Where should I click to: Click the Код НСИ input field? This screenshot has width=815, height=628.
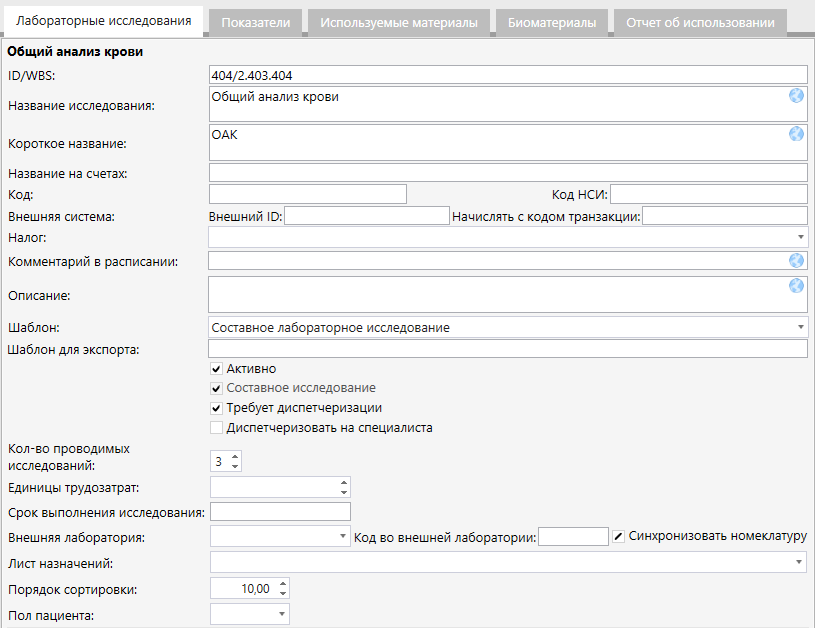[x=708, y=193]
